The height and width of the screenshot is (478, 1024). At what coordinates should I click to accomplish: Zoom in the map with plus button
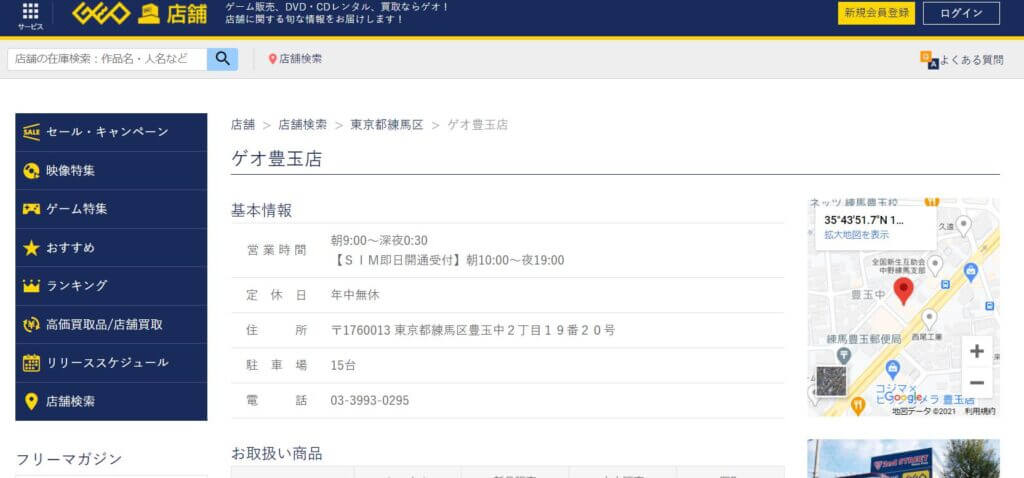pyautogui.click(x=977, y=351)
